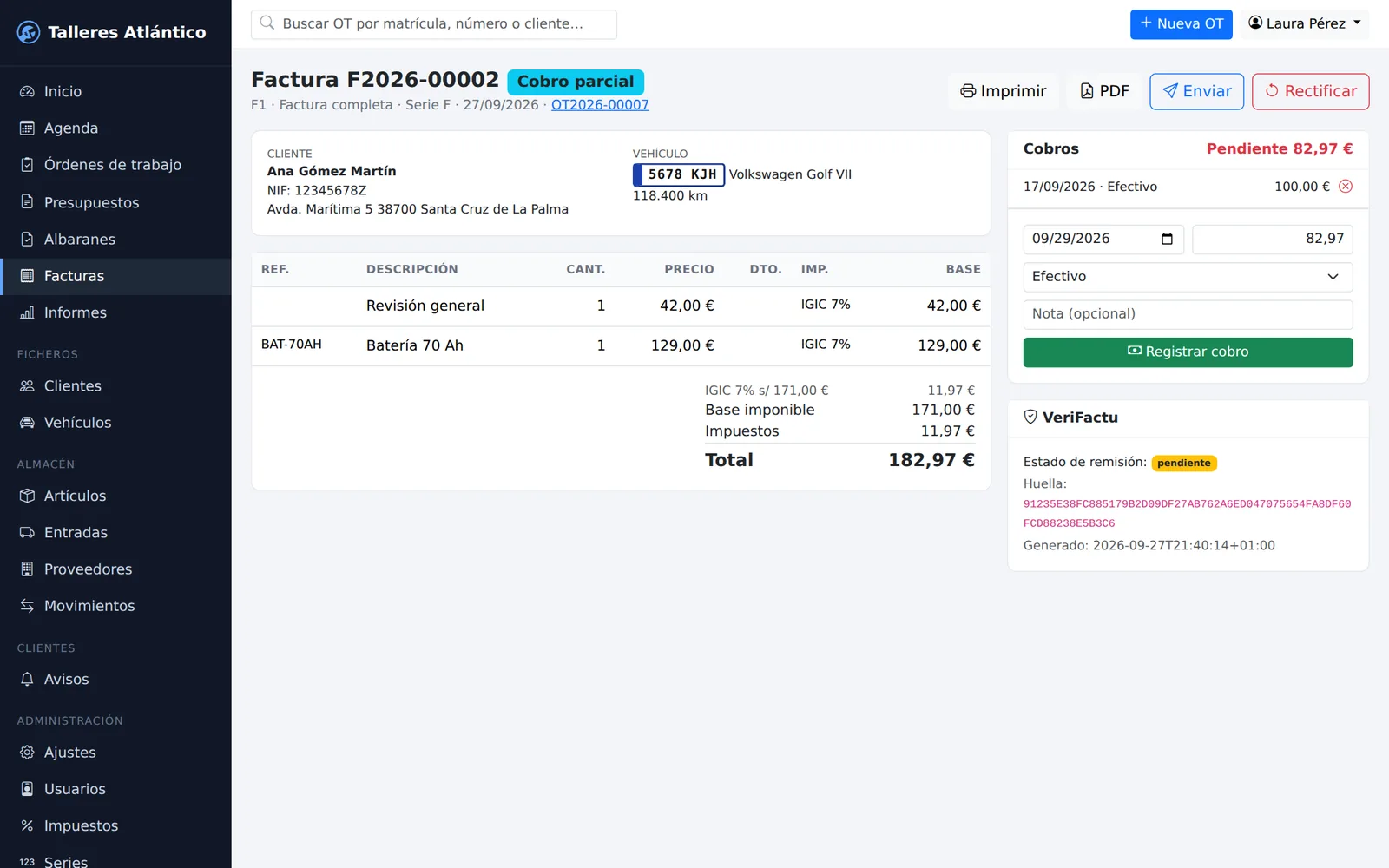Click the Clientes people icon
Screen dimensions: 1389x868
[27, 385]
